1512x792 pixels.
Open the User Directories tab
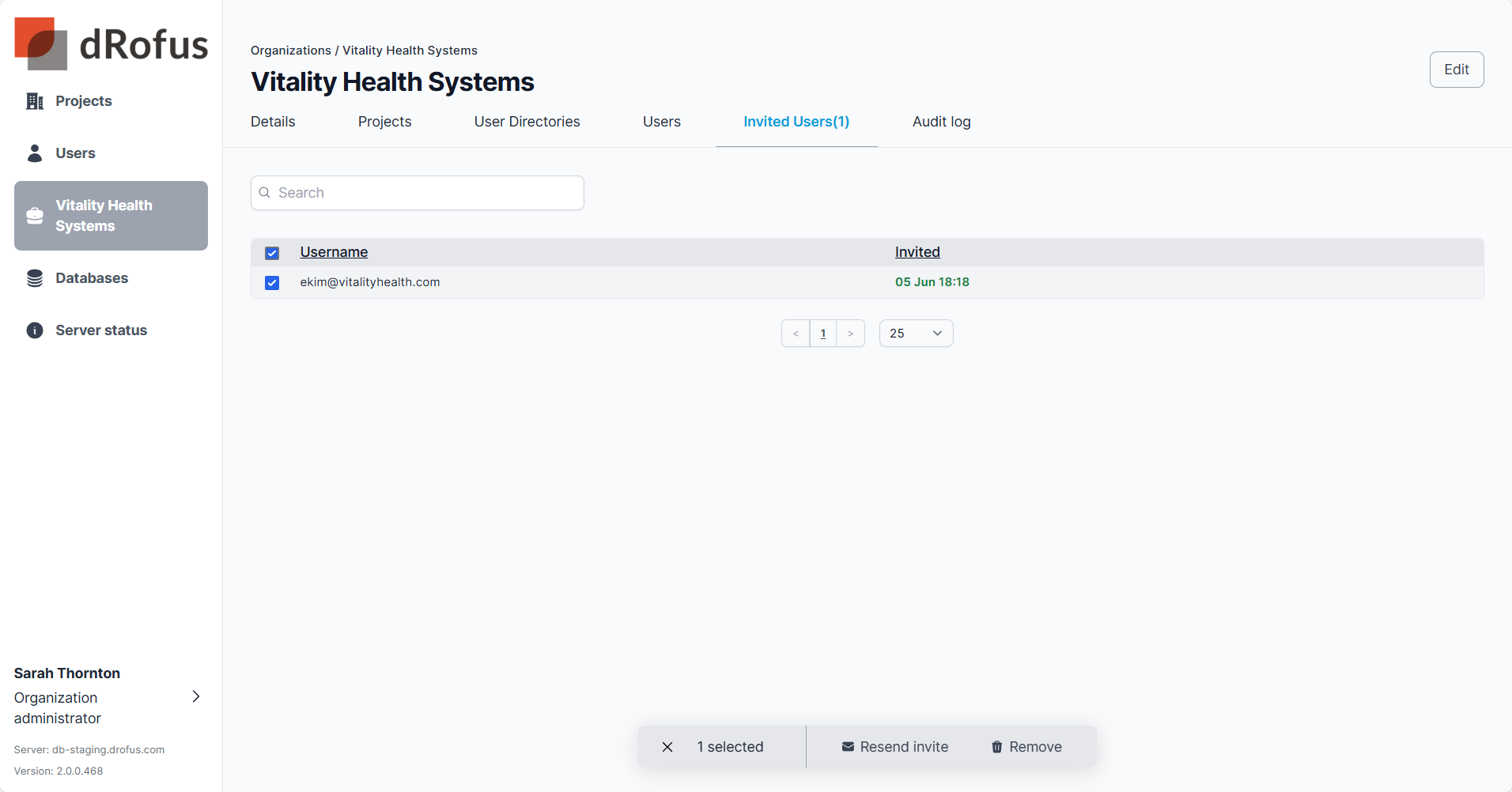click(x=527, y=122)
